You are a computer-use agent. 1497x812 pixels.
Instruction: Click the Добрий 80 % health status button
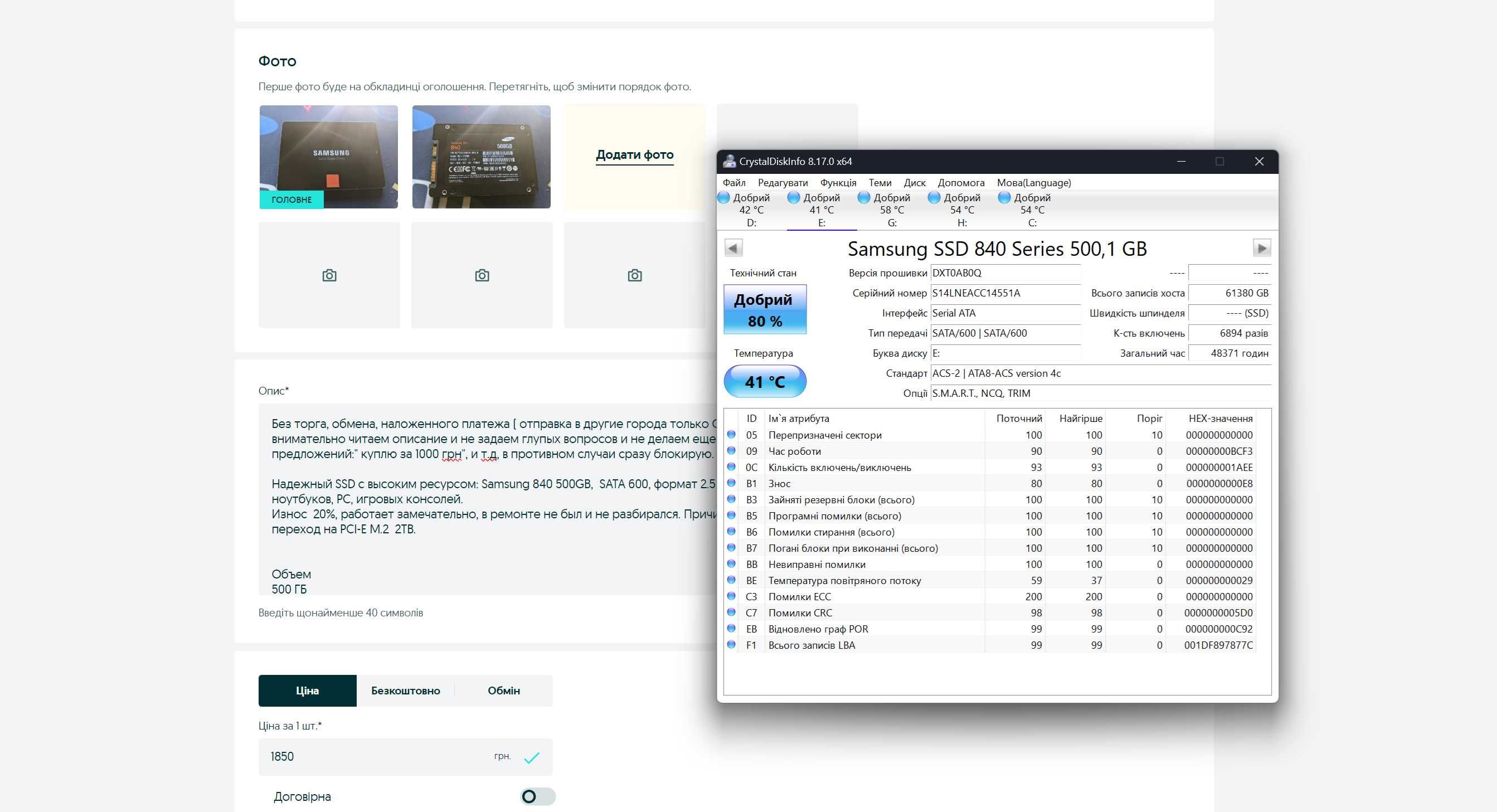click(765, 309)
